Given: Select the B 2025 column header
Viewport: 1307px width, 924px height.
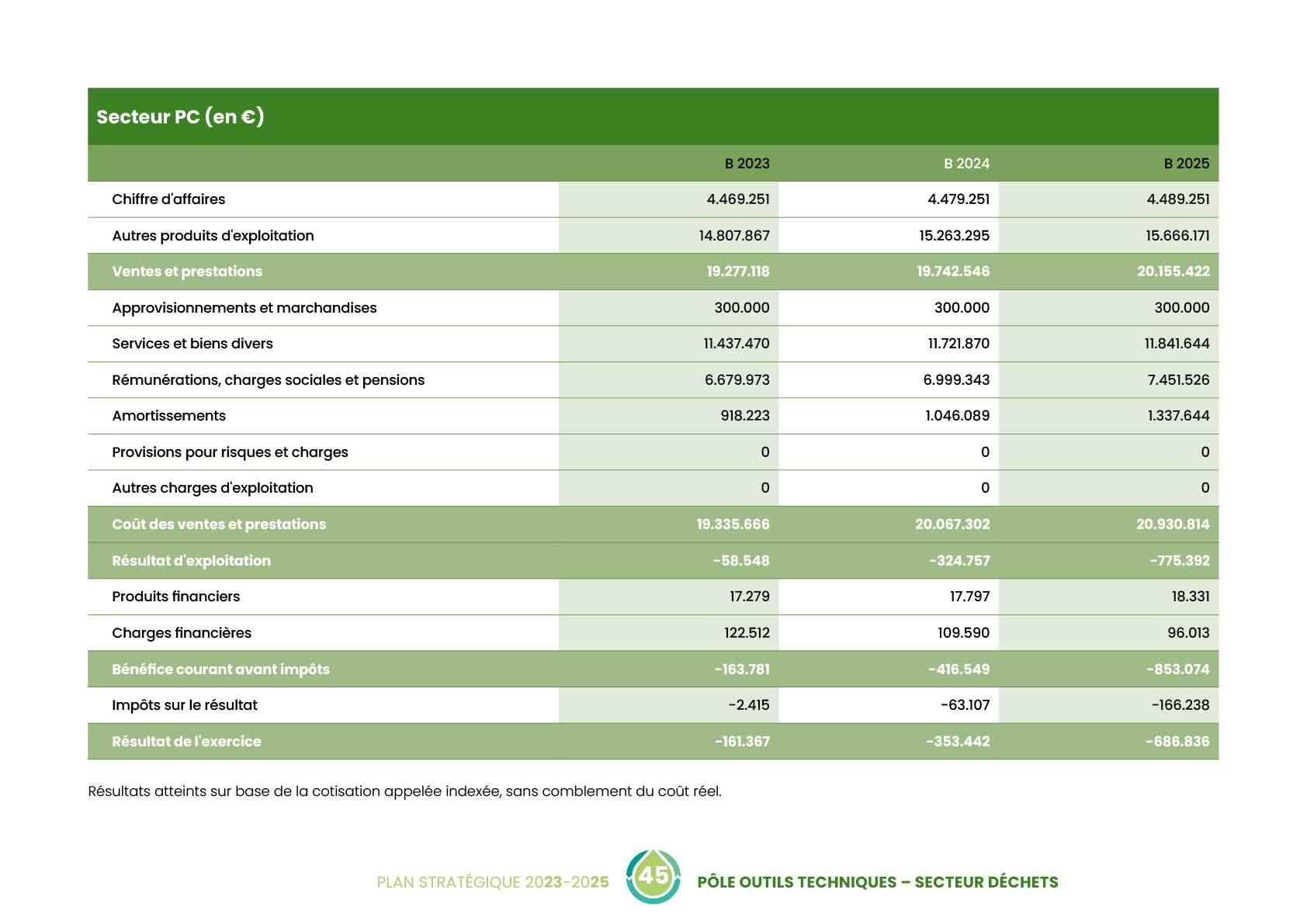Looking at the screenshot, I should [1186, 164].
